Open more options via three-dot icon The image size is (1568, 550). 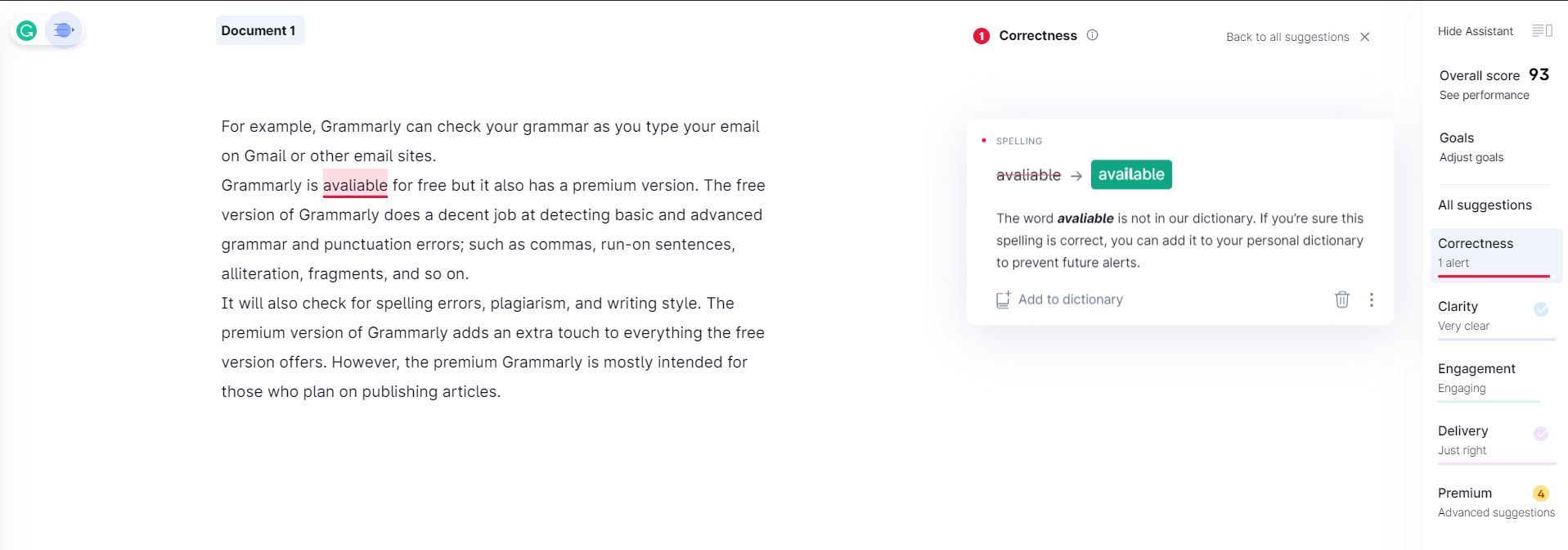[x=1372, y=300]
